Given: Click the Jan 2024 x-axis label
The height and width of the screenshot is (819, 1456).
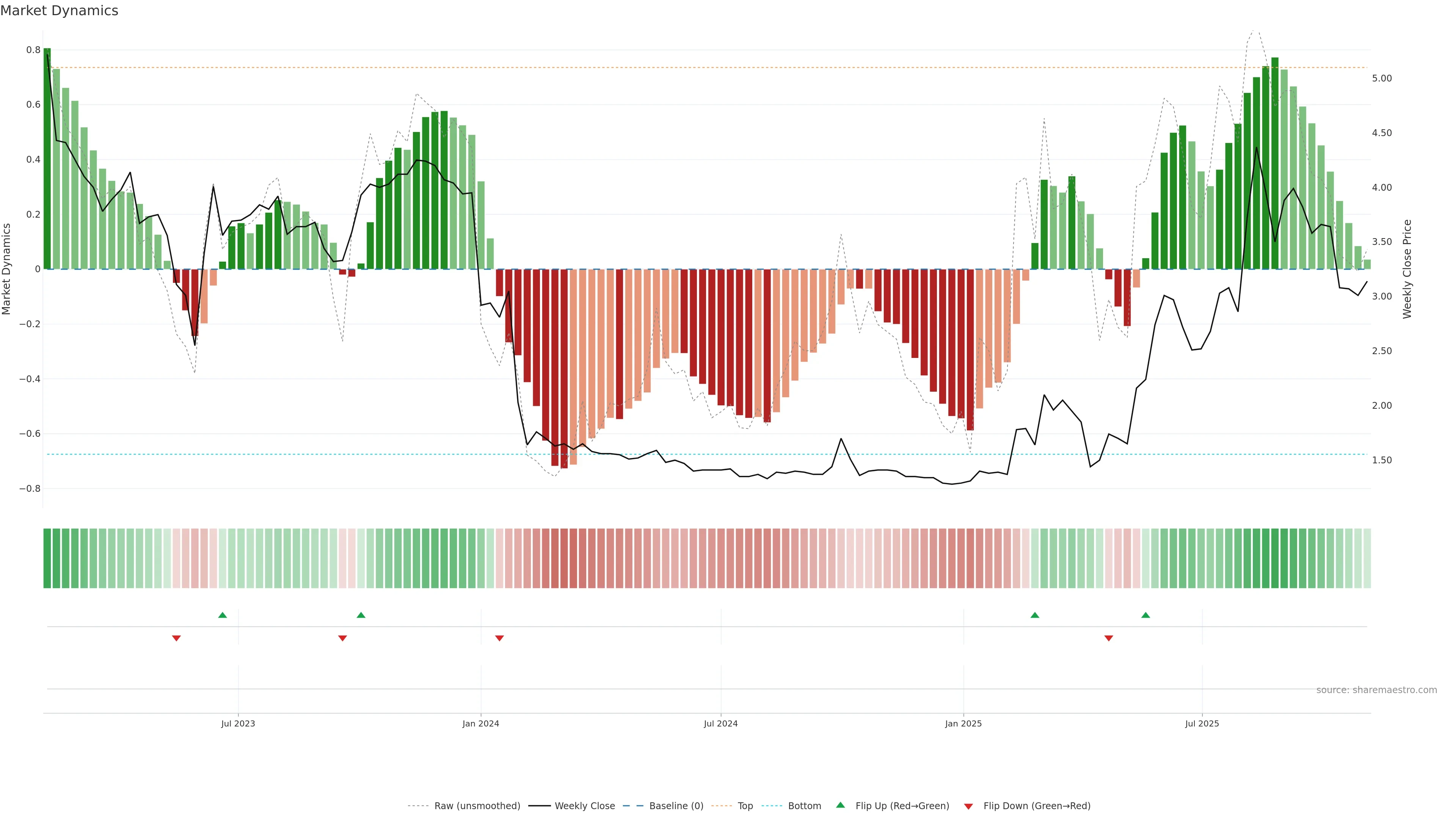Looking at the screenshot, I should point(480,723).
